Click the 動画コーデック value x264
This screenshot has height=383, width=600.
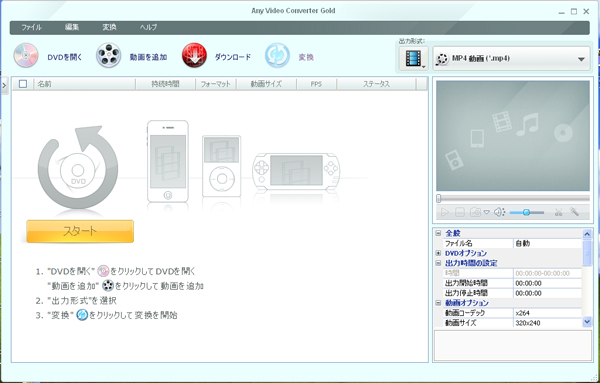(x=547, y=313)
